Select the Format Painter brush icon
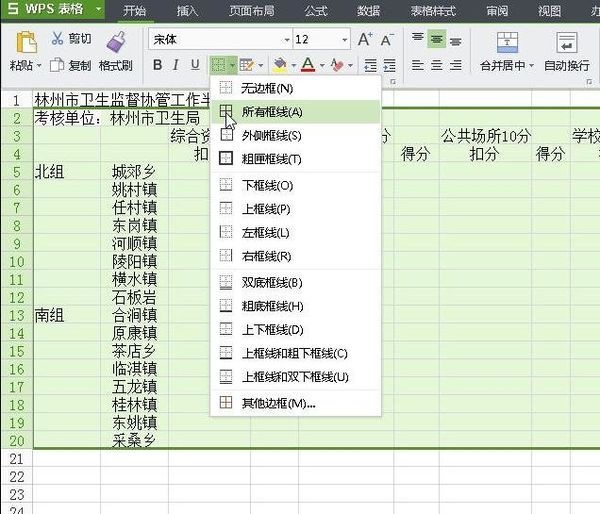600x514 pixels. (x=116, y=42)
